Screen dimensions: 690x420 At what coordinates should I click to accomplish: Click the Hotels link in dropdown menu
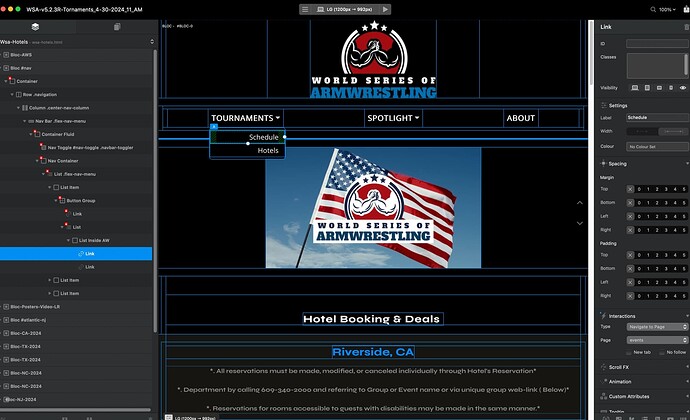click(268, 151)
